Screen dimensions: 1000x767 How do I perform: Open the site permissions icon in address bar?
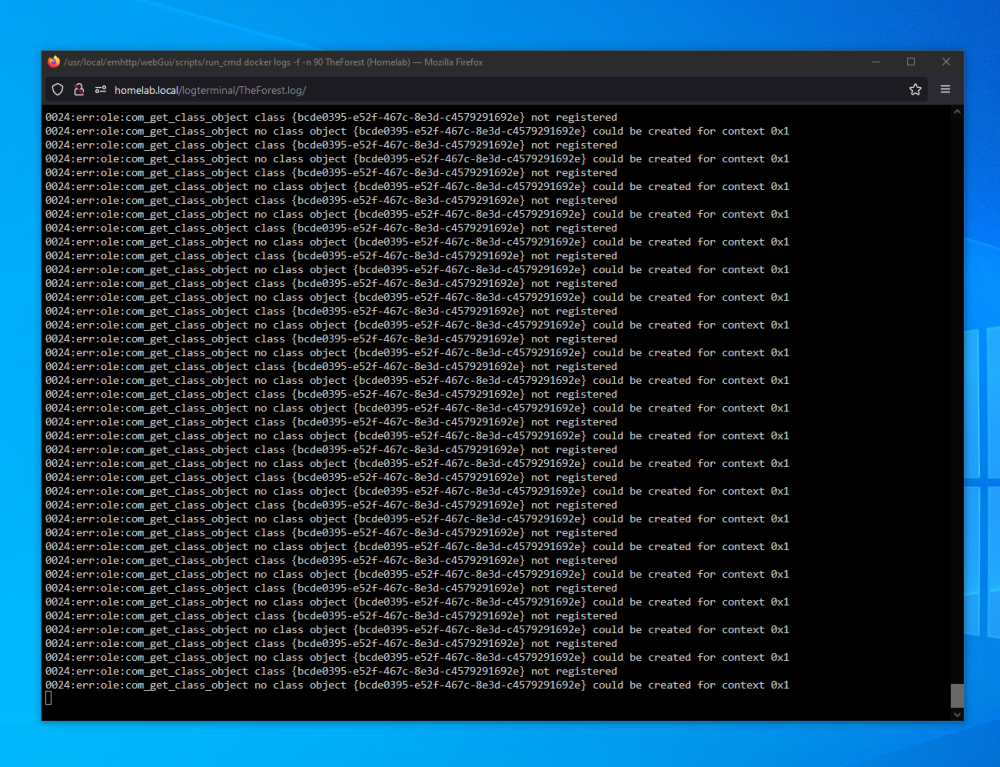[100, 90]
